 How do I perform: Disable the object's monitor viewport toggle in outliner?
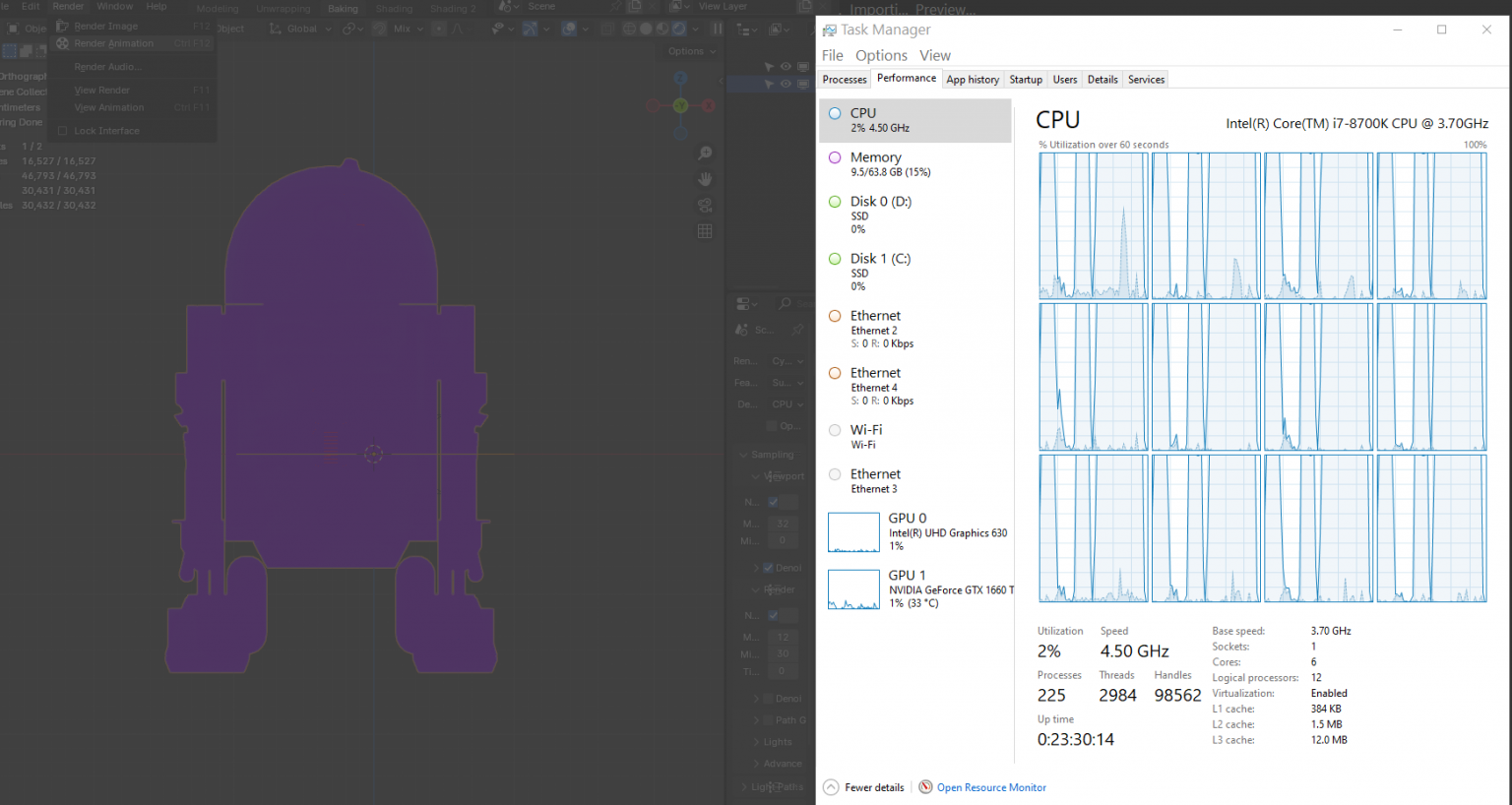tap(803, 84)
